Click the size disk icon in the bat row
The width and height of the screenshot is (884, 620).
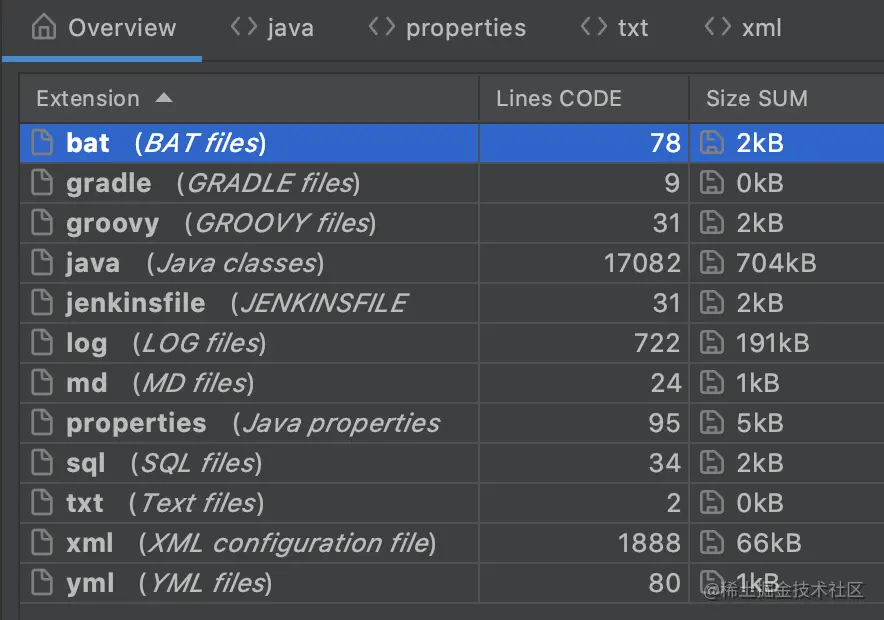pos(711,142)
